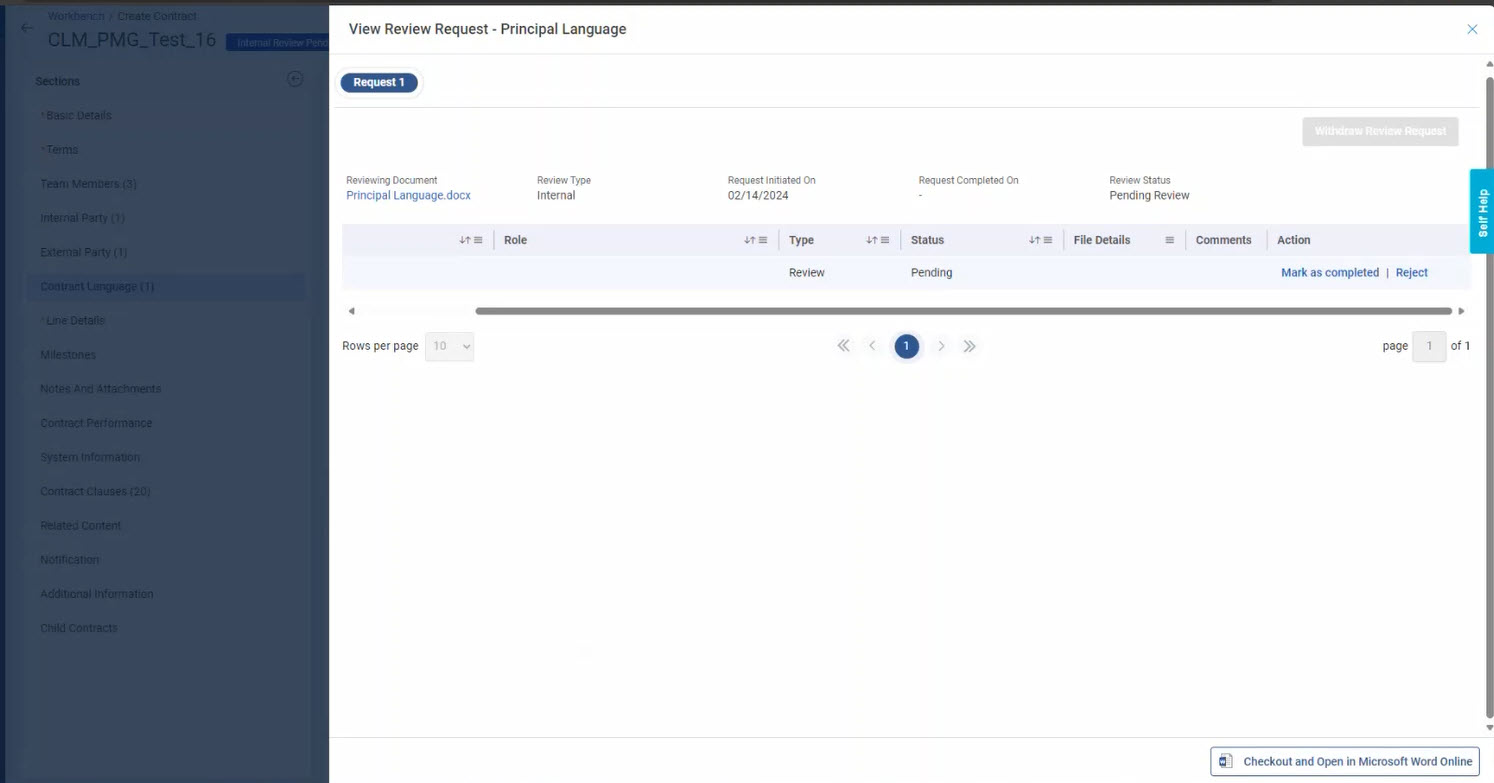
Task: Open the Status column filter menu
Action: [x=1048, y=240]
